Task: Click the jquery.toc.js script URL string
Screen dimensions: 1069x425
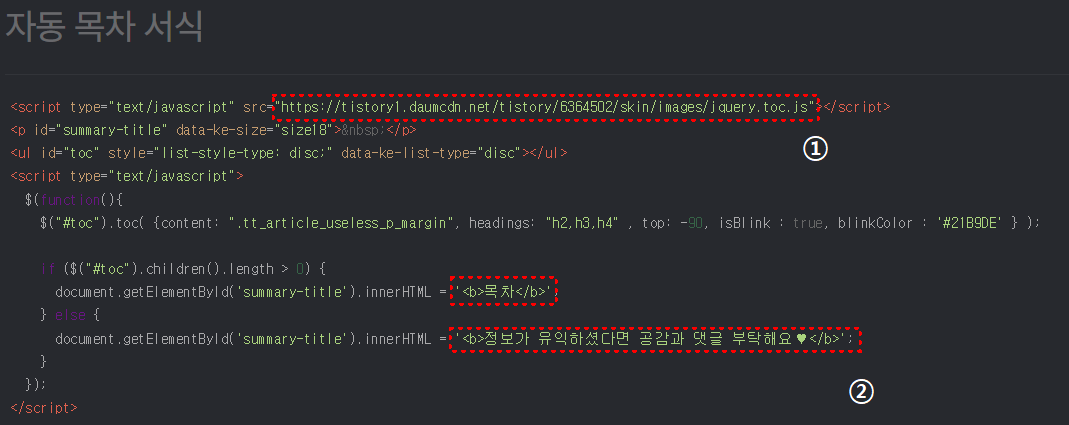Action: point(545,107)
